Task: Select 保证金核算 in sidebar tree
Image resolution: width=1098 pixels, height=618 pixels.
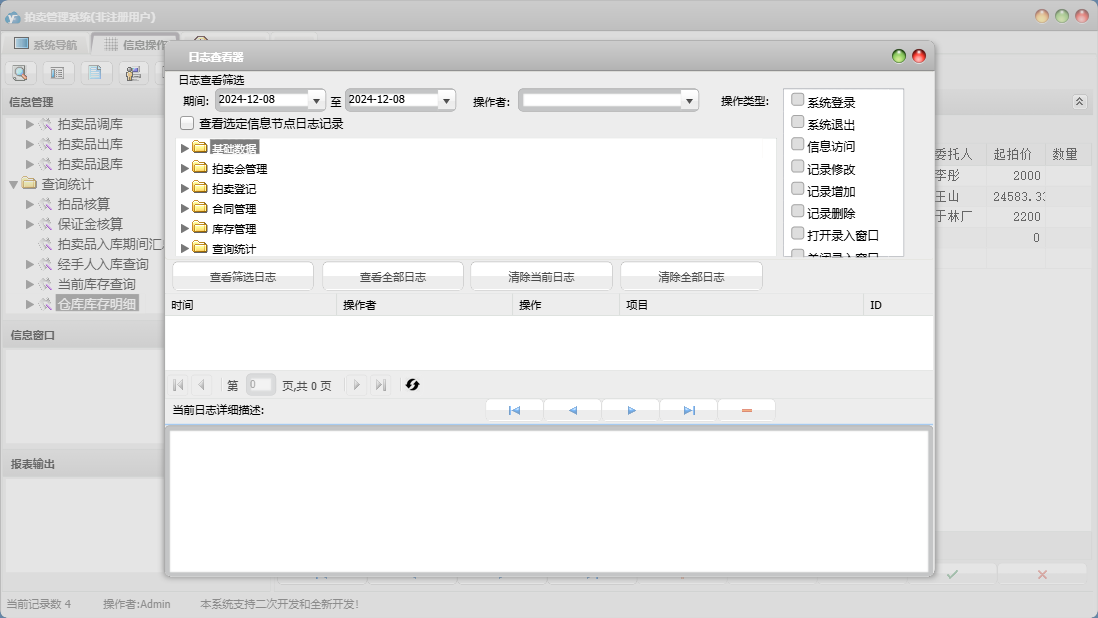Action: [90, 224]
